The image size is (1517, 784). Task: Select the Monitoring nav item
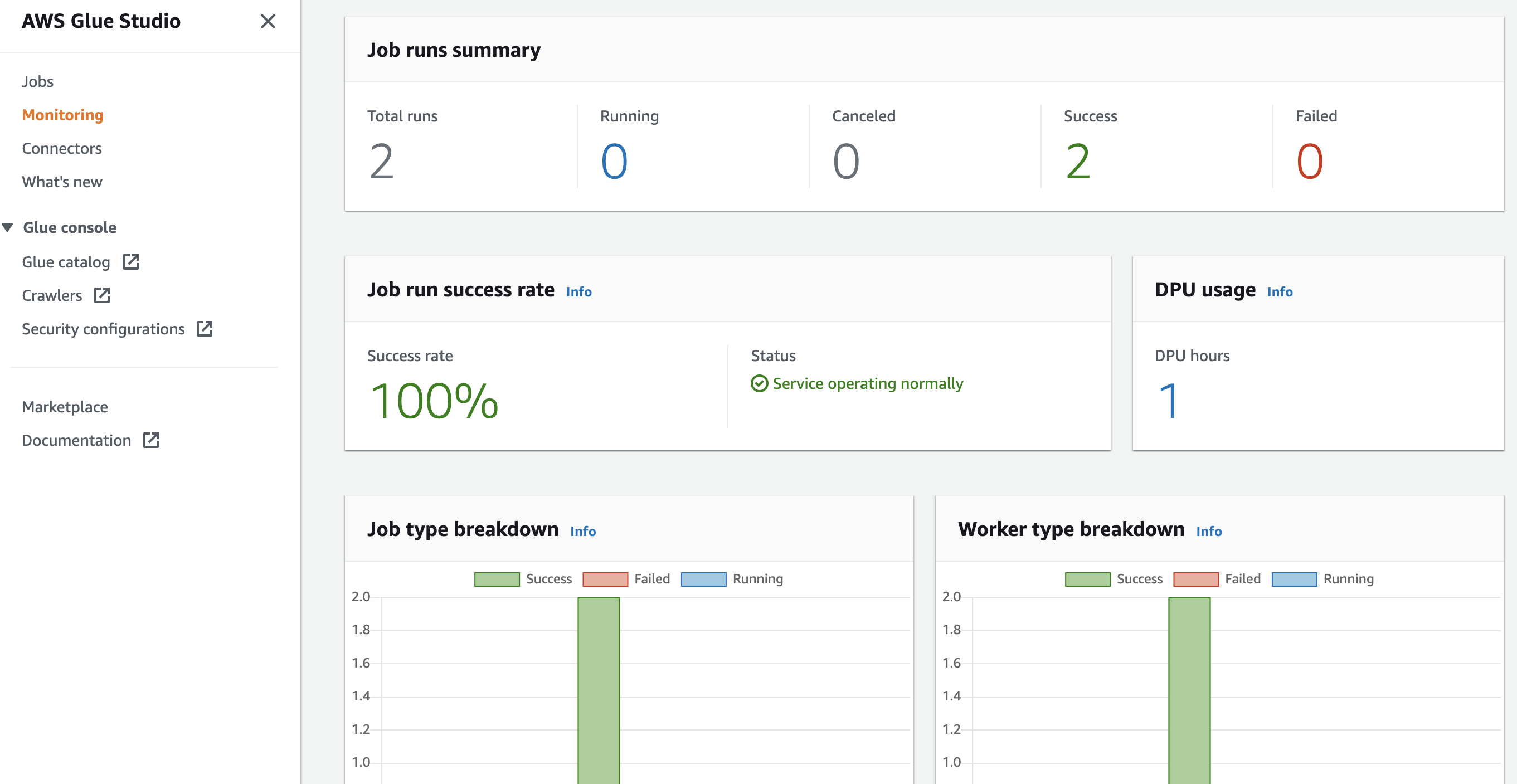pyautogui.click(x=62, y=115)
